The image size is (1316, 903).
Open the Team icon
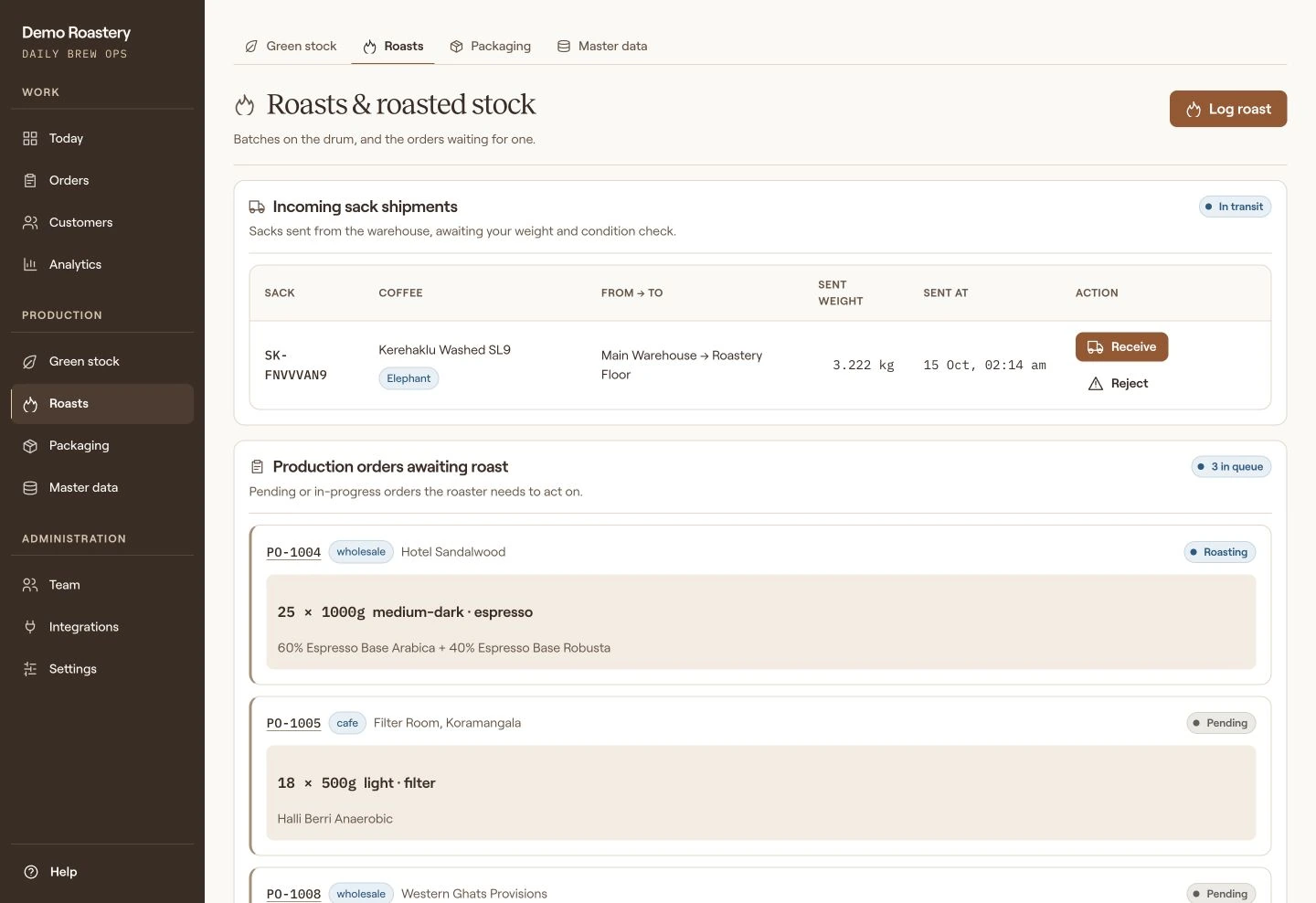30,585
